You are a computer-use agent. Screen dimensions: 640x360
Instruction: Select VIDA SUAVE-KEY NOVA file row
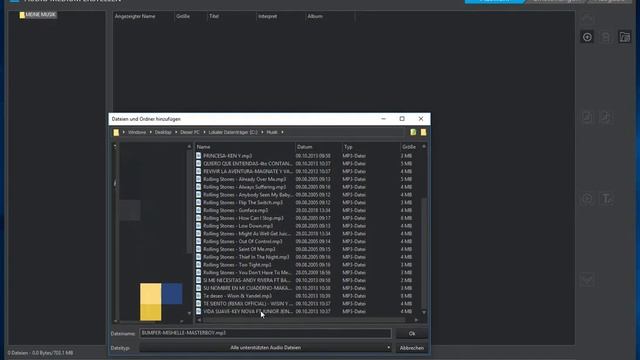coord(307,311)
